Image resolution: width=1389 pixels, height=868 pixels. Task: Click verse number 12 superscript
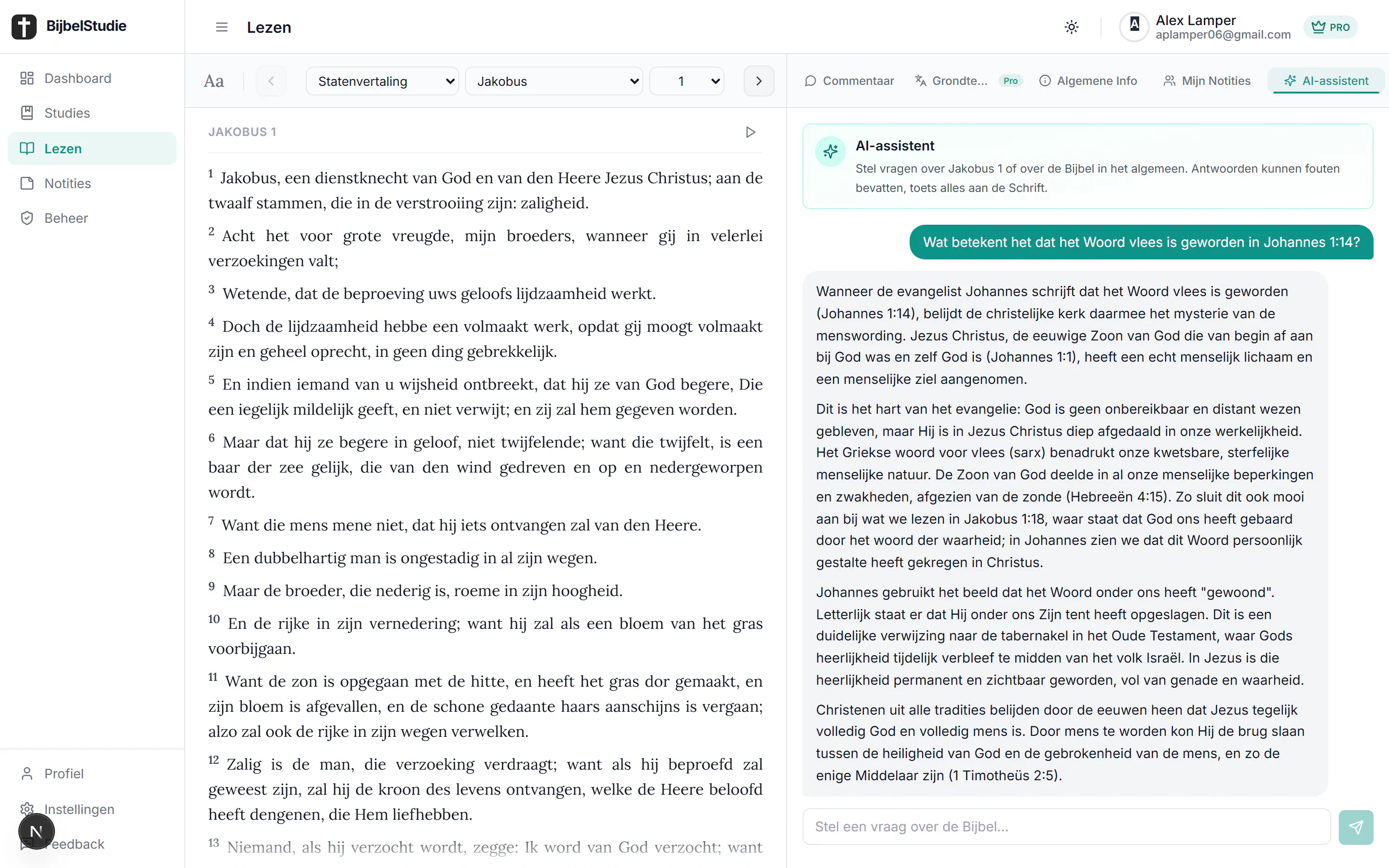pyautogui.click(x=214, y=760)
